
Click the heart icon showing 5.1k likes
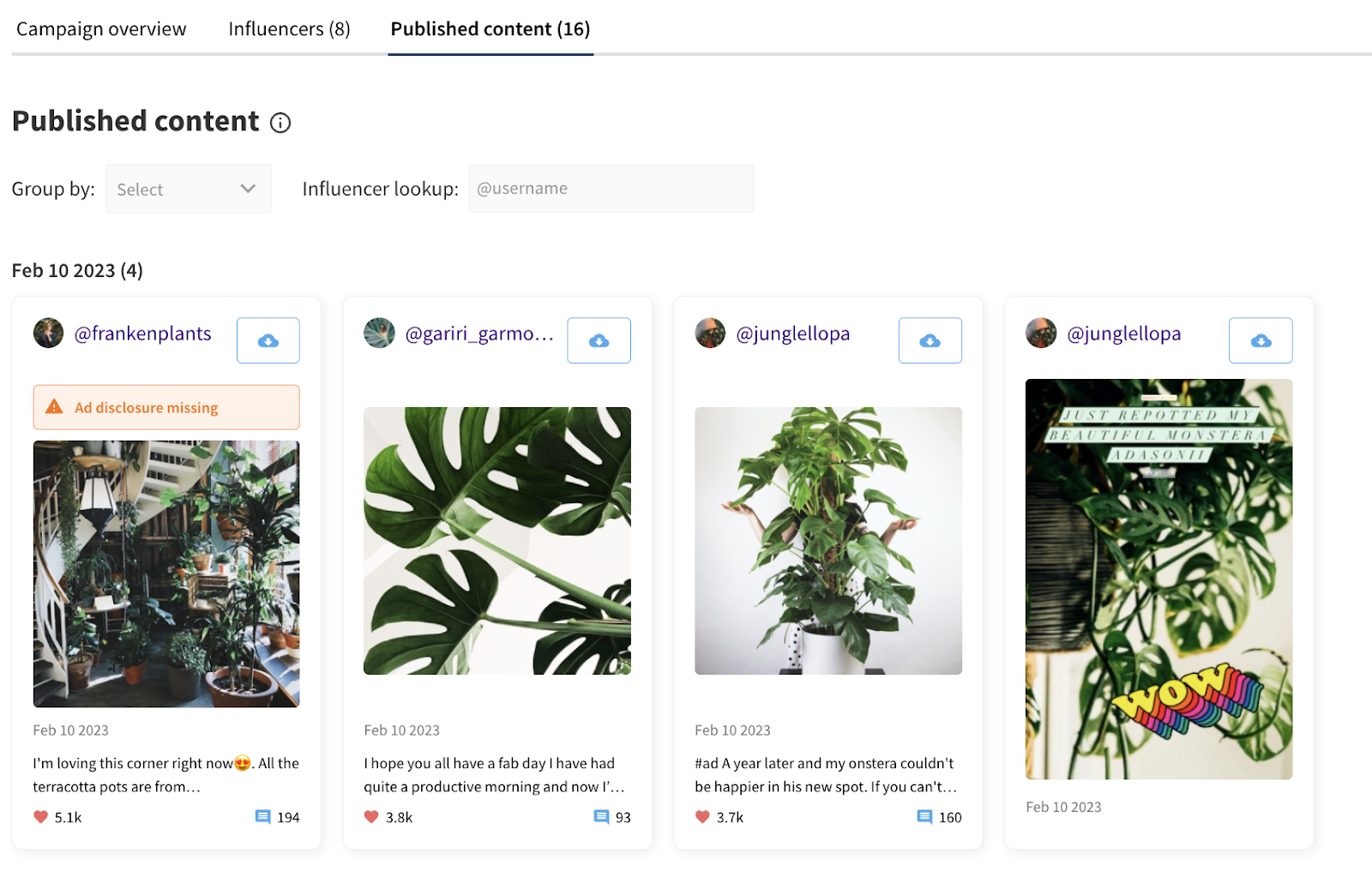click(40, 817)
